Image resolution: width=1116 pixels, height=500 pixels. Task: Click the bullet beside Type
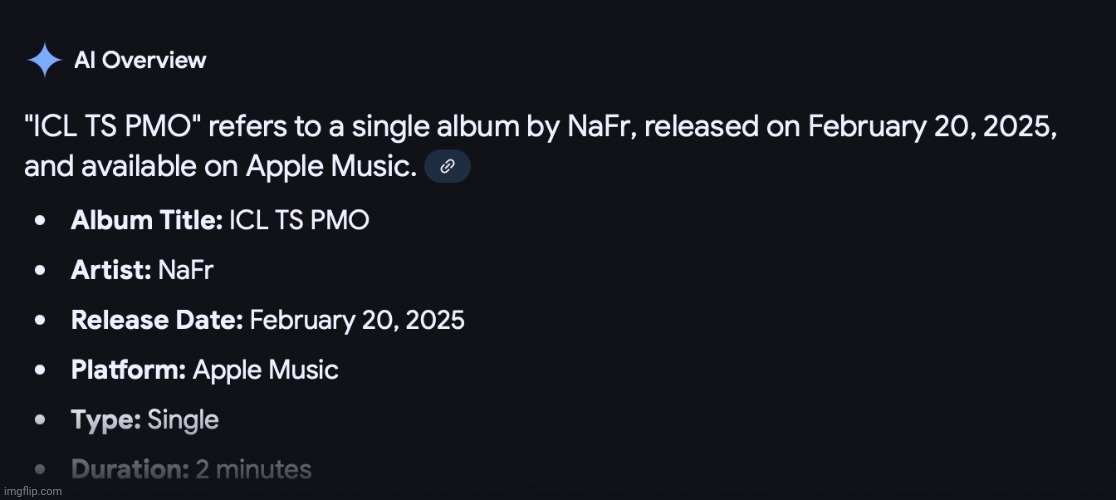click(38, 420)
